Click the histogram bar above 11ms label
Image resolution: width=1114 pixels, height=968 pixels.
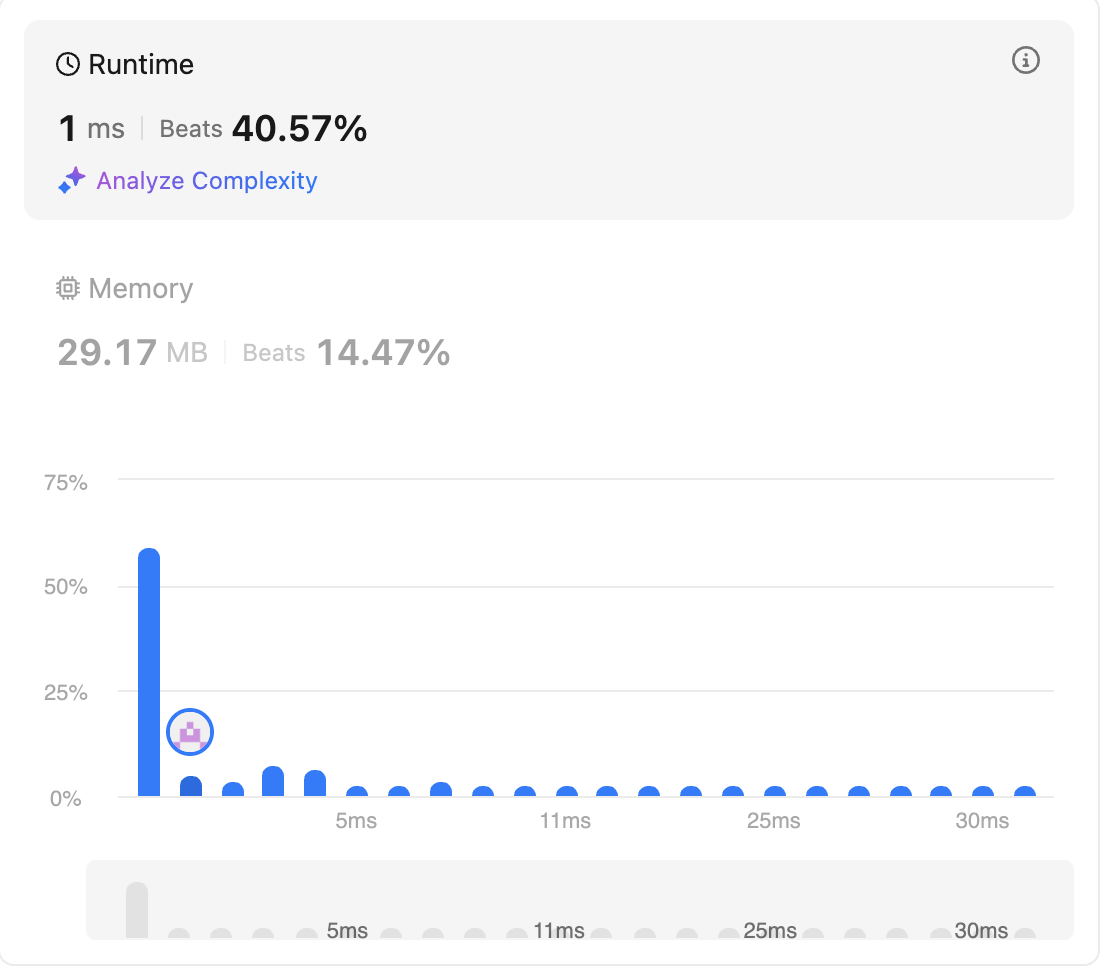pyautogui.click(x=567, y=791)
